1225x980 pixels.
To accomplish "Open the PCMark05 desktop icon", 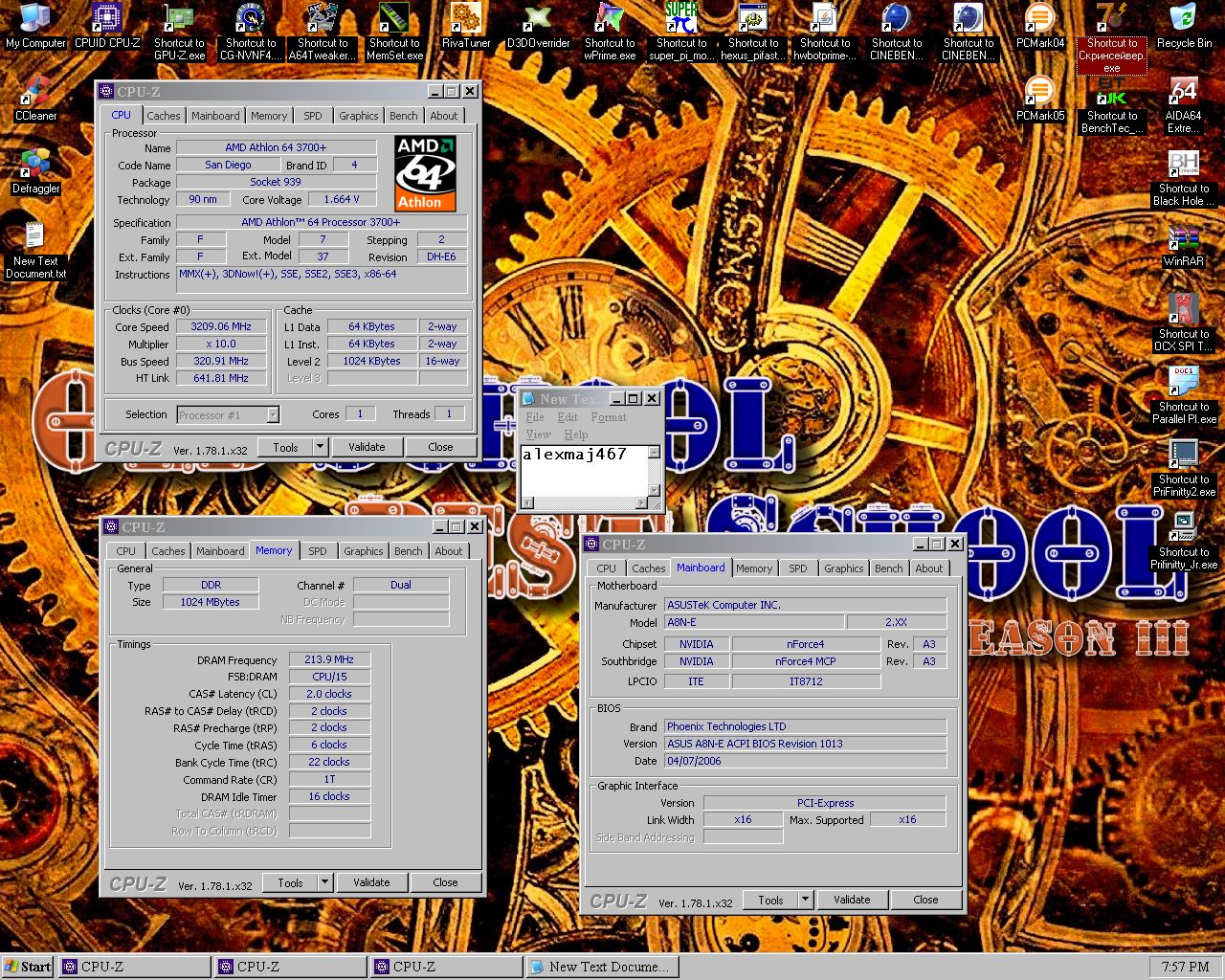I will (1040, 99).
